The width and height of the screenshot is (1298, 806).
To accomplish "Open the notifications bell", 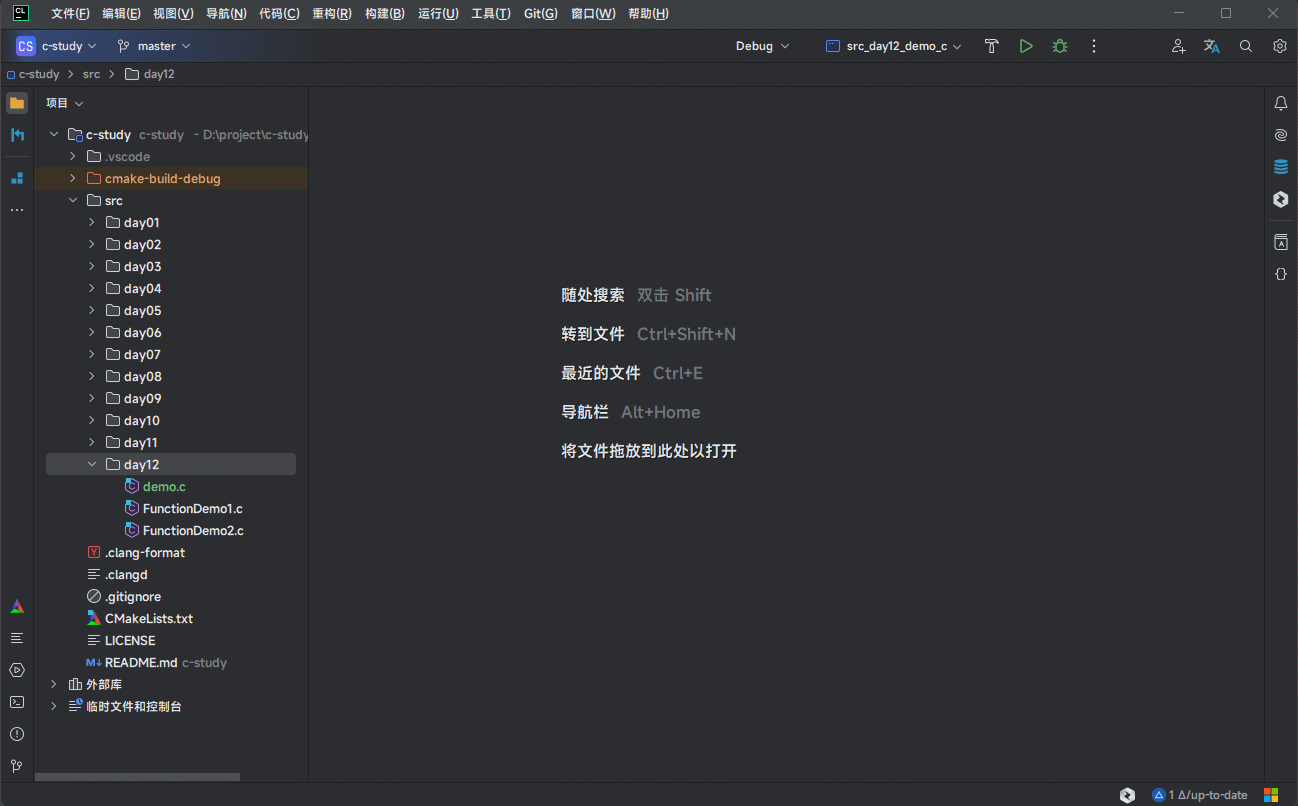I will 1280,103.
